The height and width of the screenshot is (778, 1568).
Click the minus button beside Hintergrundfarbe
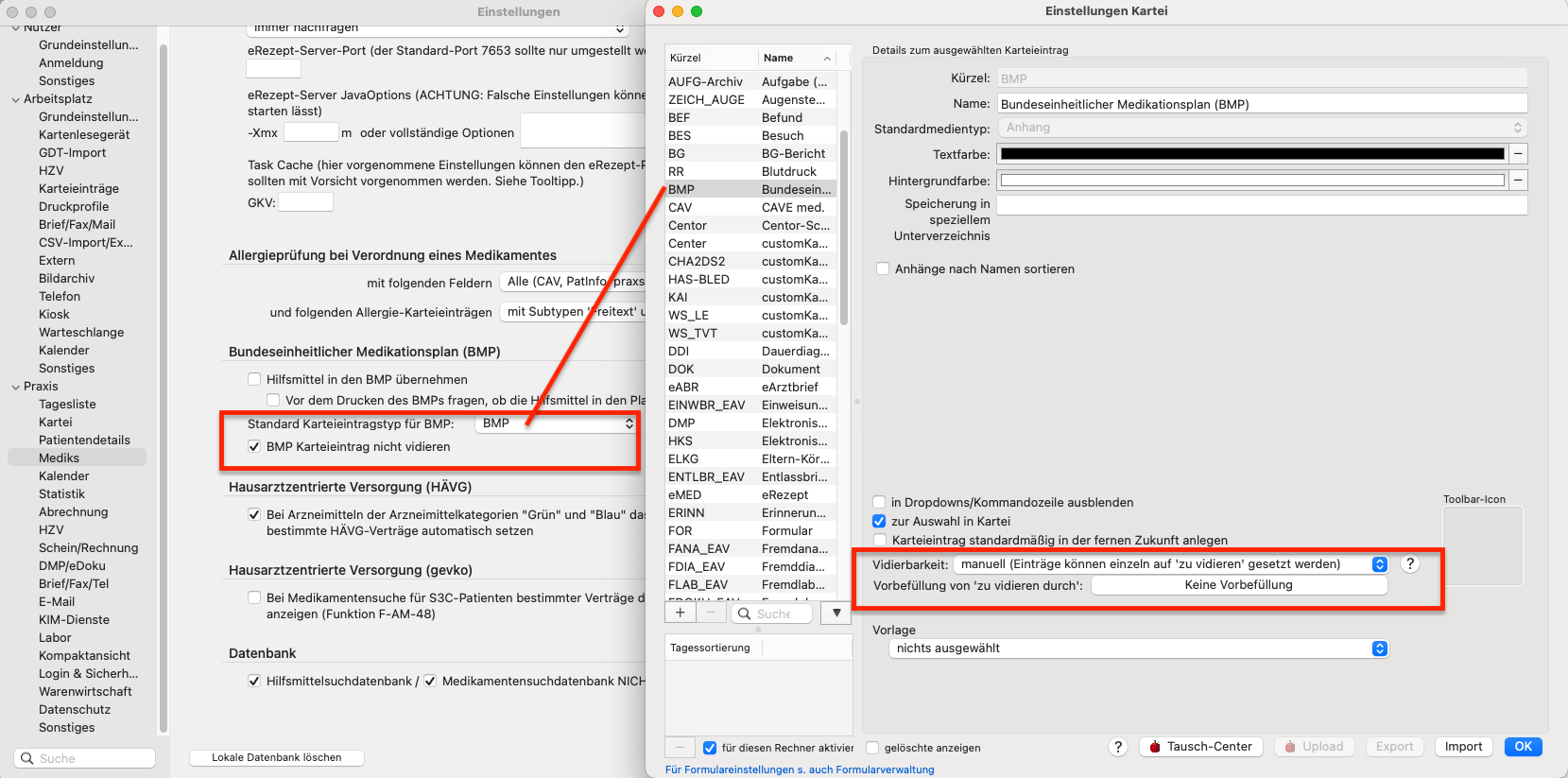pos(1518,180)
